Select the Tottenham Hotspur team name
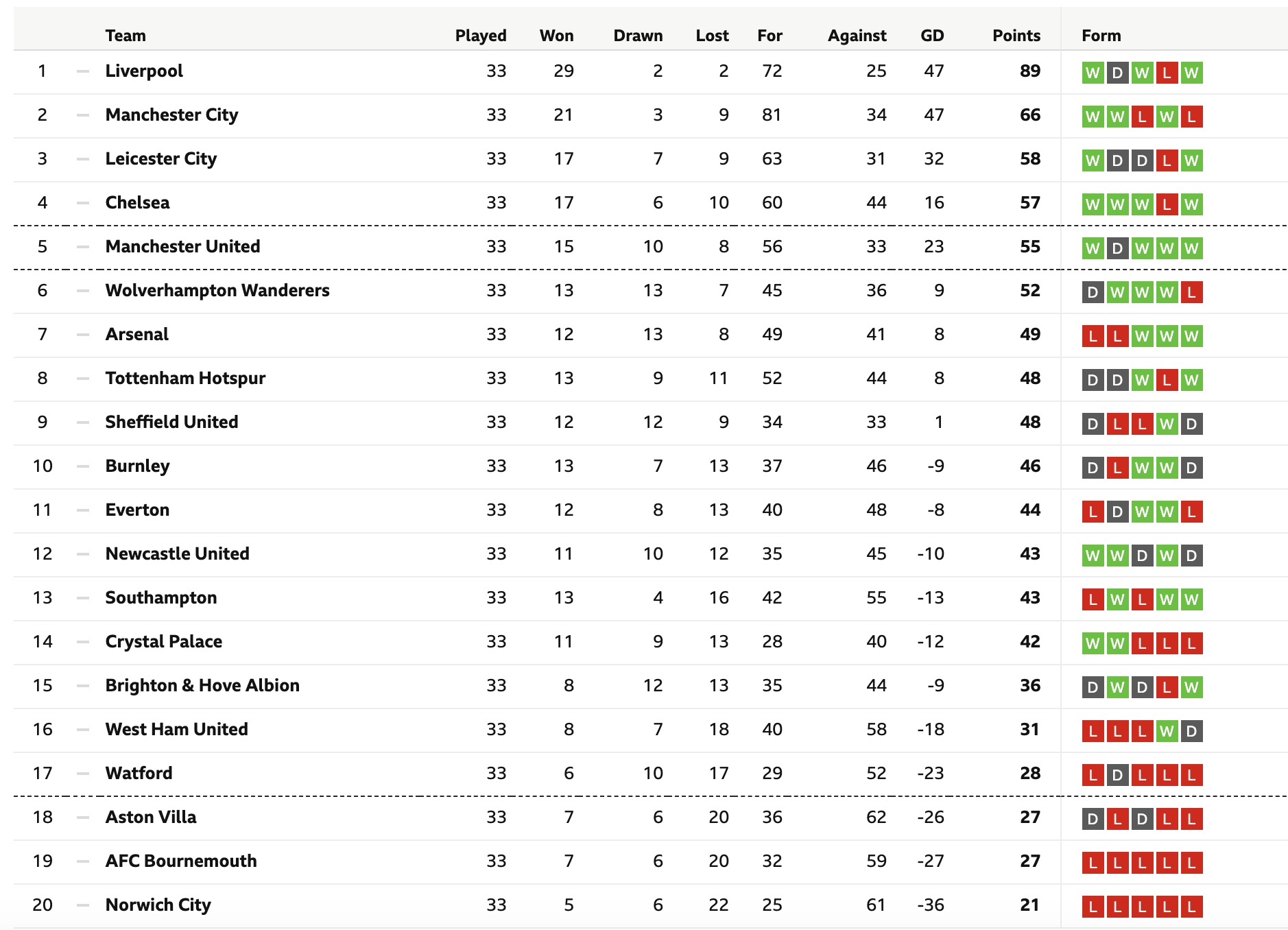The image size is (1288, 930). pyautogui.click(x=185, y=378)
